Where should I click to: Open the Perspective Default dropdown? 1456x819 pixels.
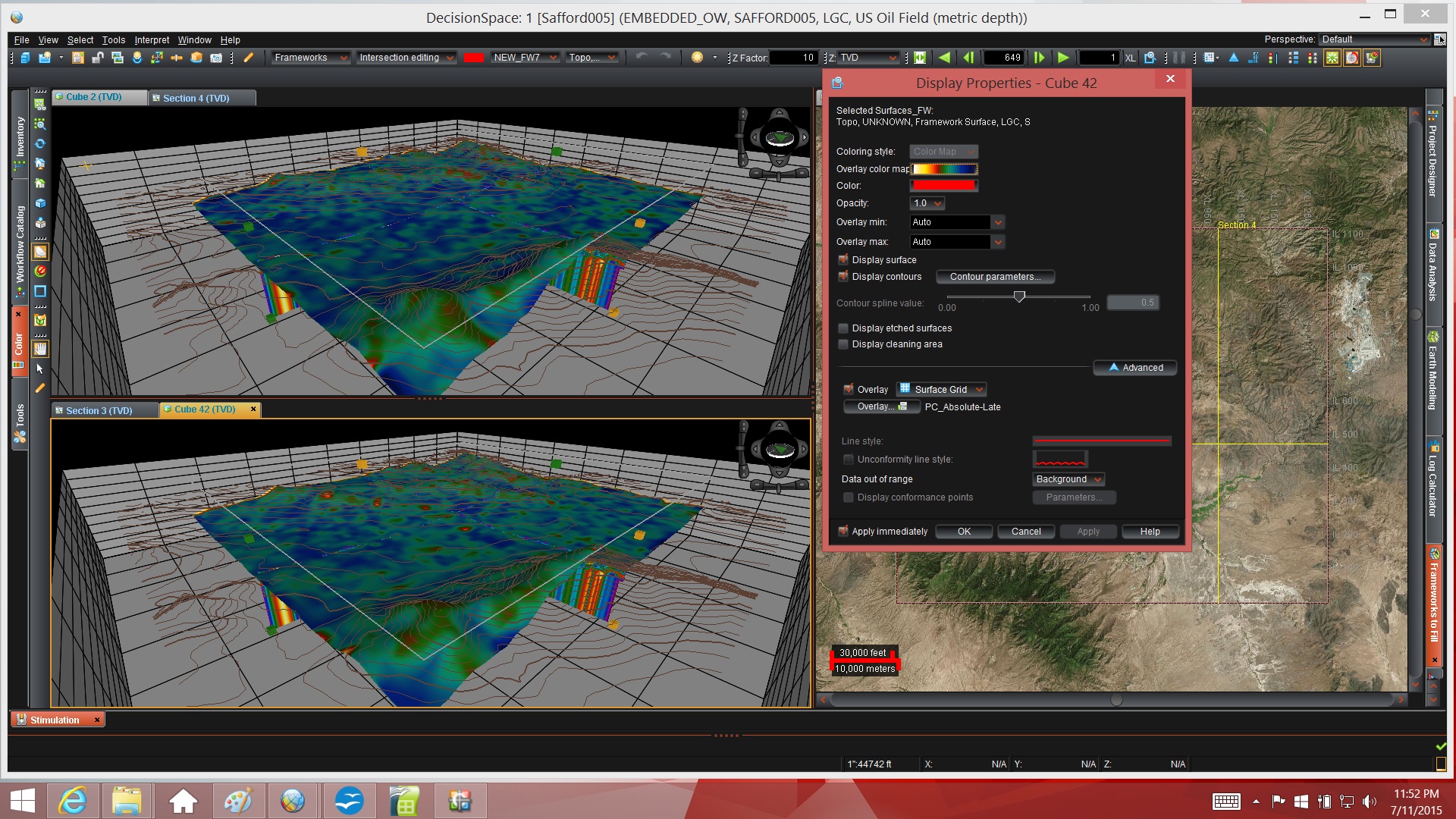tap(1374, 39)
